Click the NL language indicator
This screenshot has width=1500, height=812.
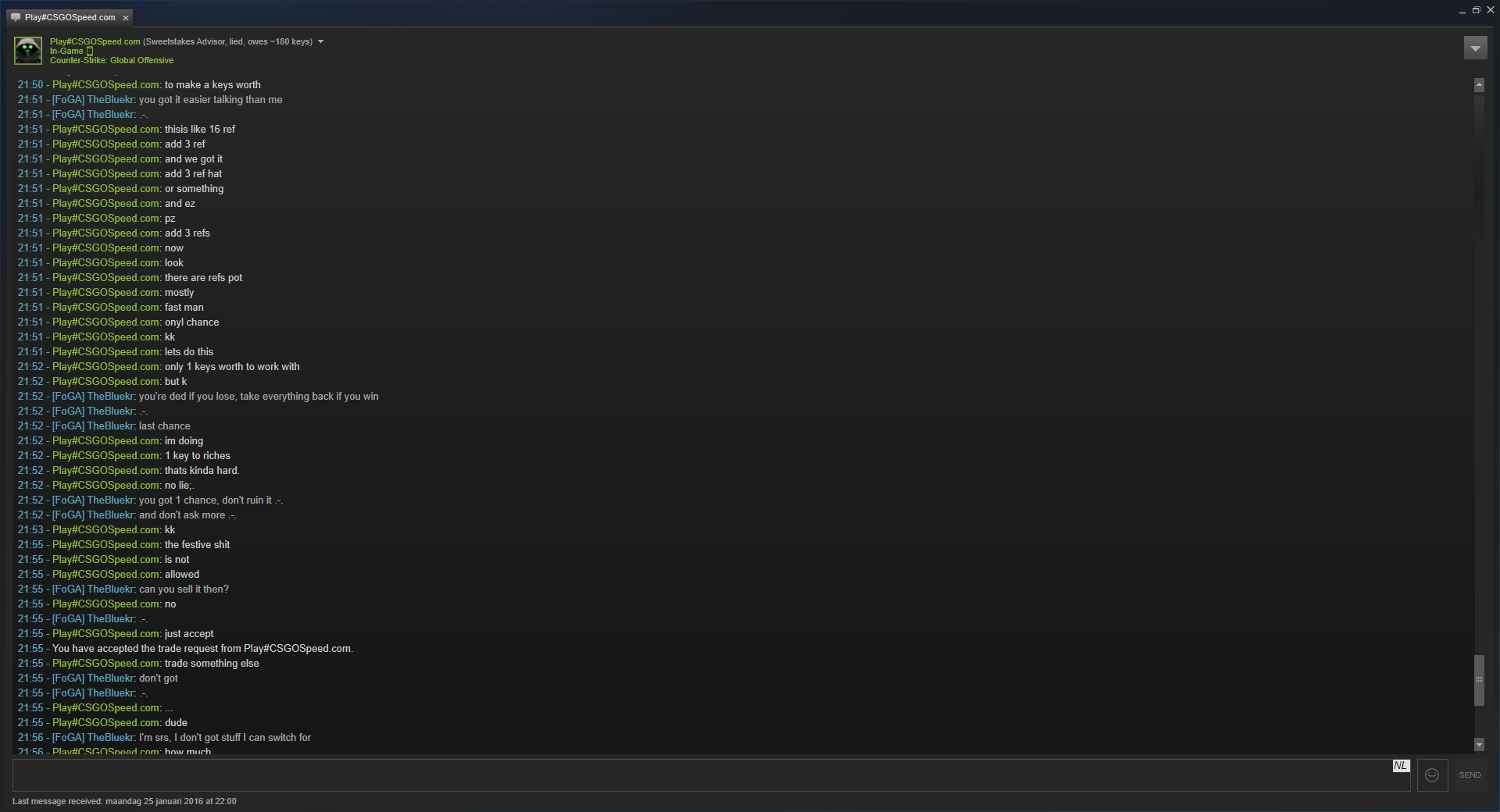pyautogui.click(x=1401, y=766)
